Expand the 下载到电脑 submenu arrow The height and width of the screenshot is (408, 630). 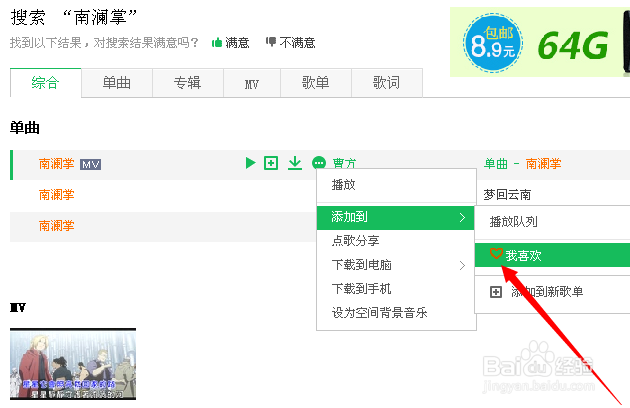(462, 265)
